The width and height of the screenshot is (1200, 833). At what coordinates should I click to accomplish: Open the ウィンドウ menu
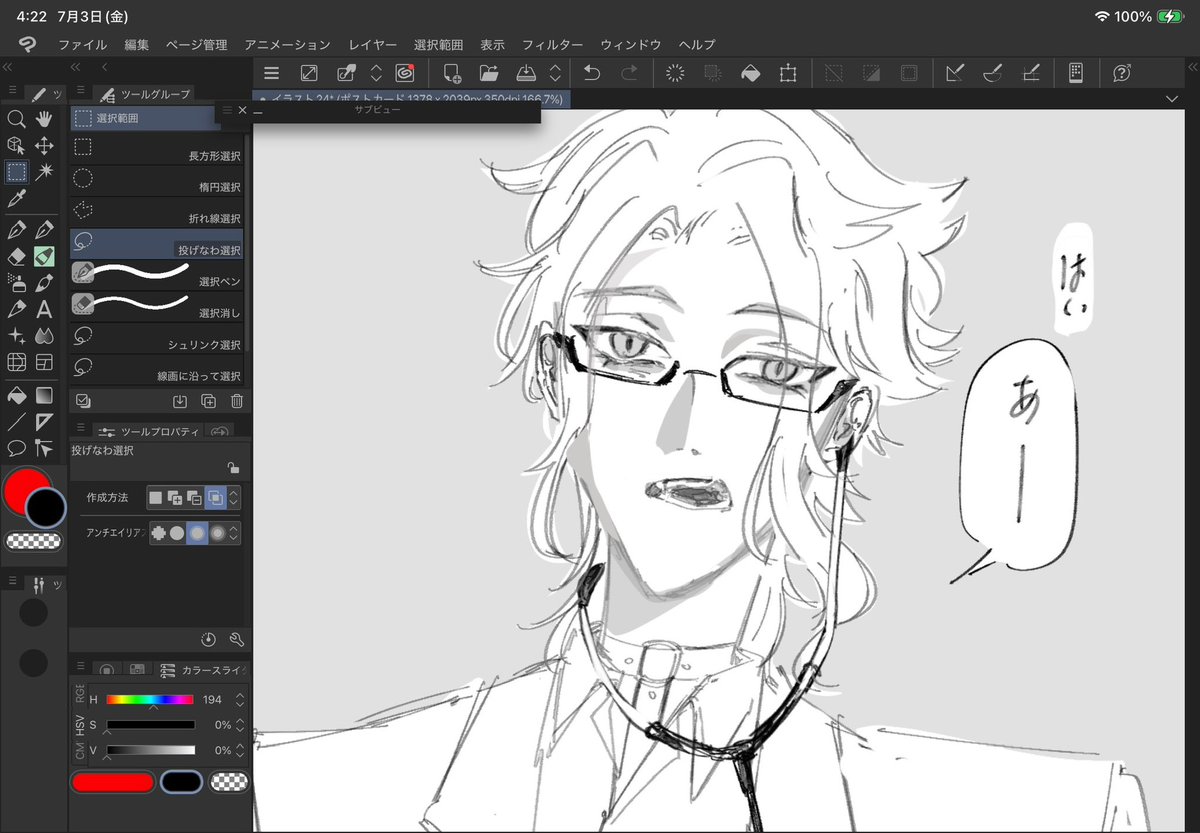coord(631,45)
